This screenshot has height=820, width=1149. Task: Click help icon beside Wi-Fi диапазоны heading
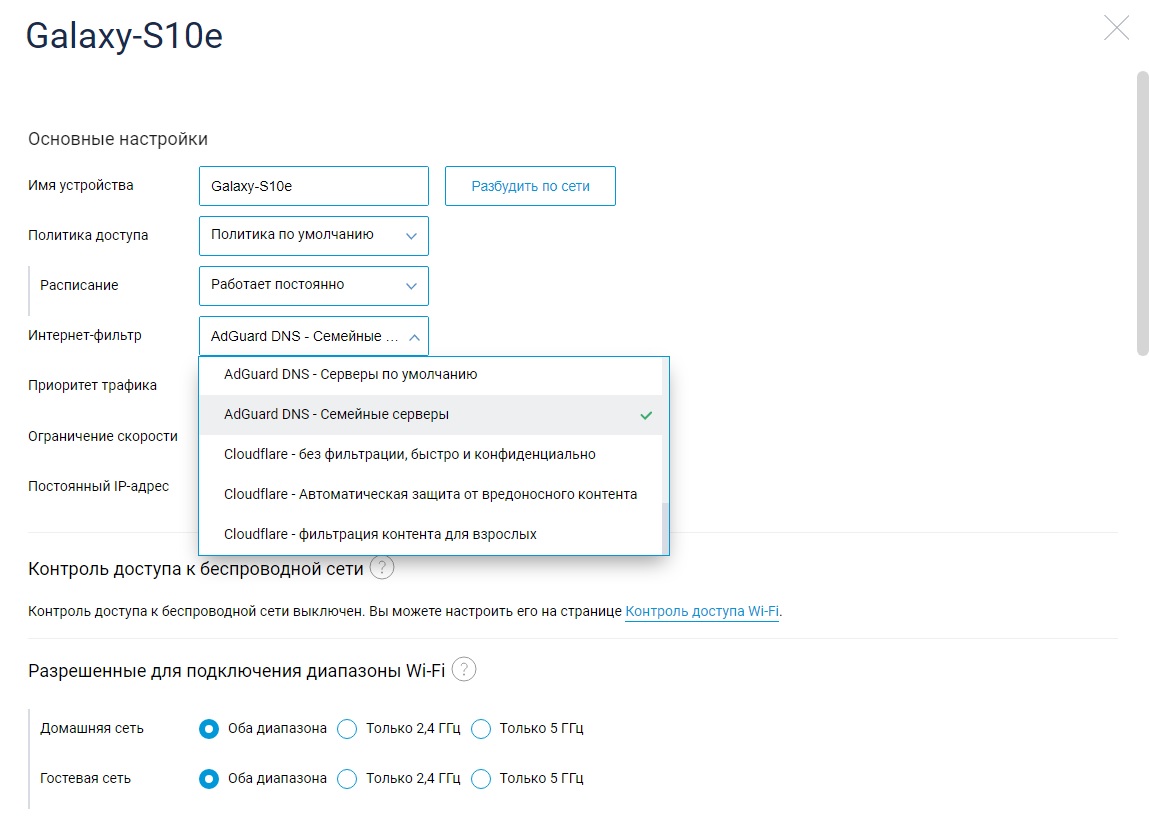point(463,670)
